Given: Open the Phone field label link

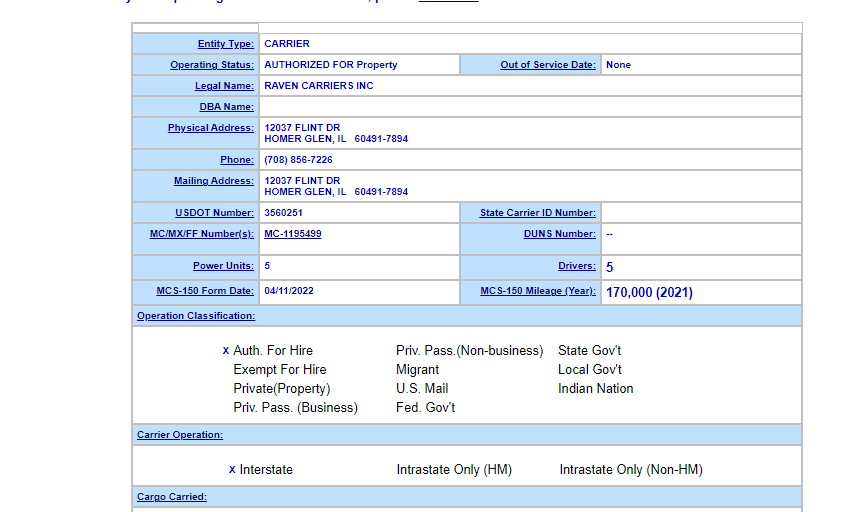Looking at the screenshot, I should click(x=237, y=160).
